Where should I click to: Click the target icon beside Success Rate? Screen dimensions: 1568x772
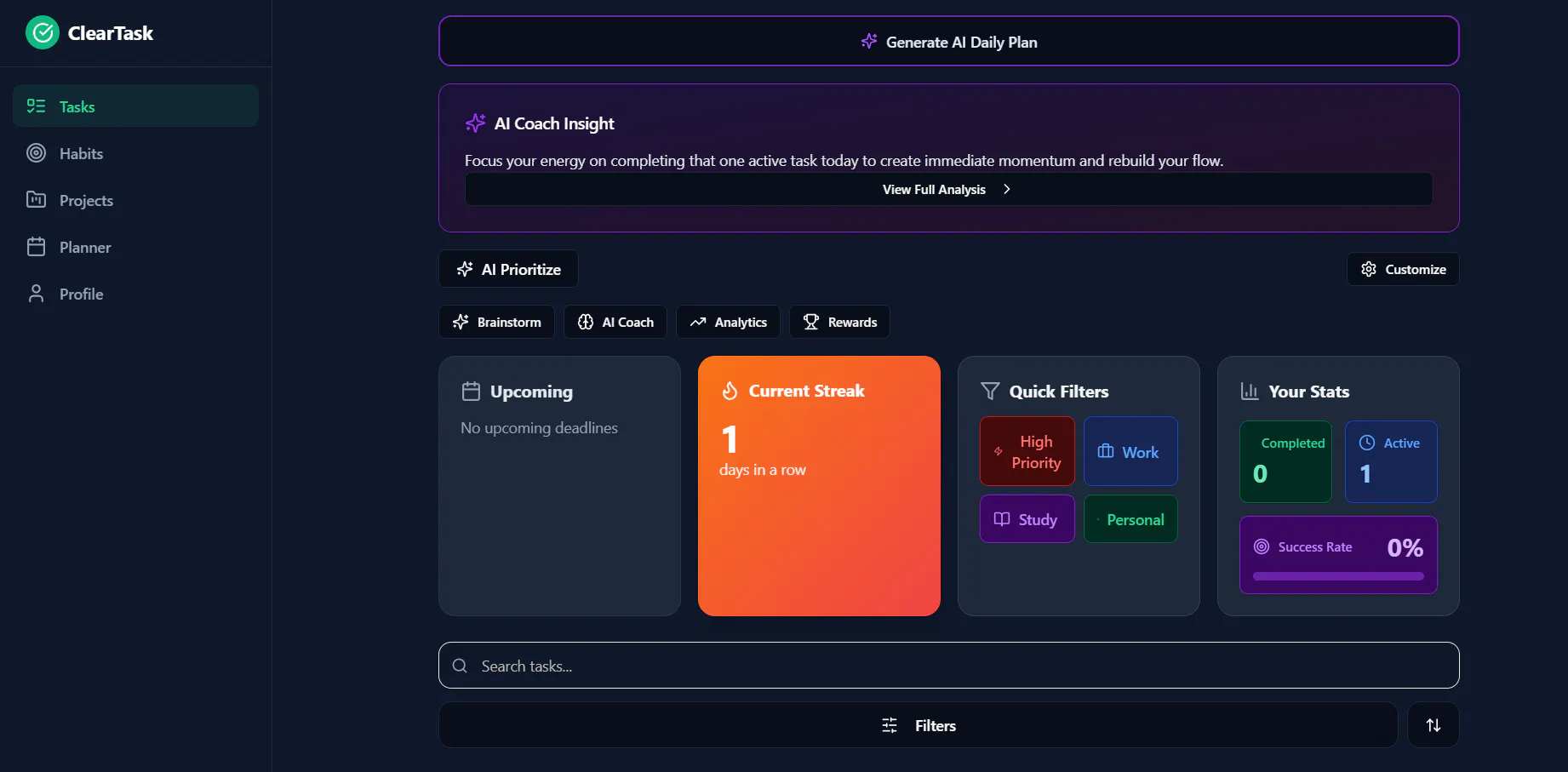point(1262,546)
